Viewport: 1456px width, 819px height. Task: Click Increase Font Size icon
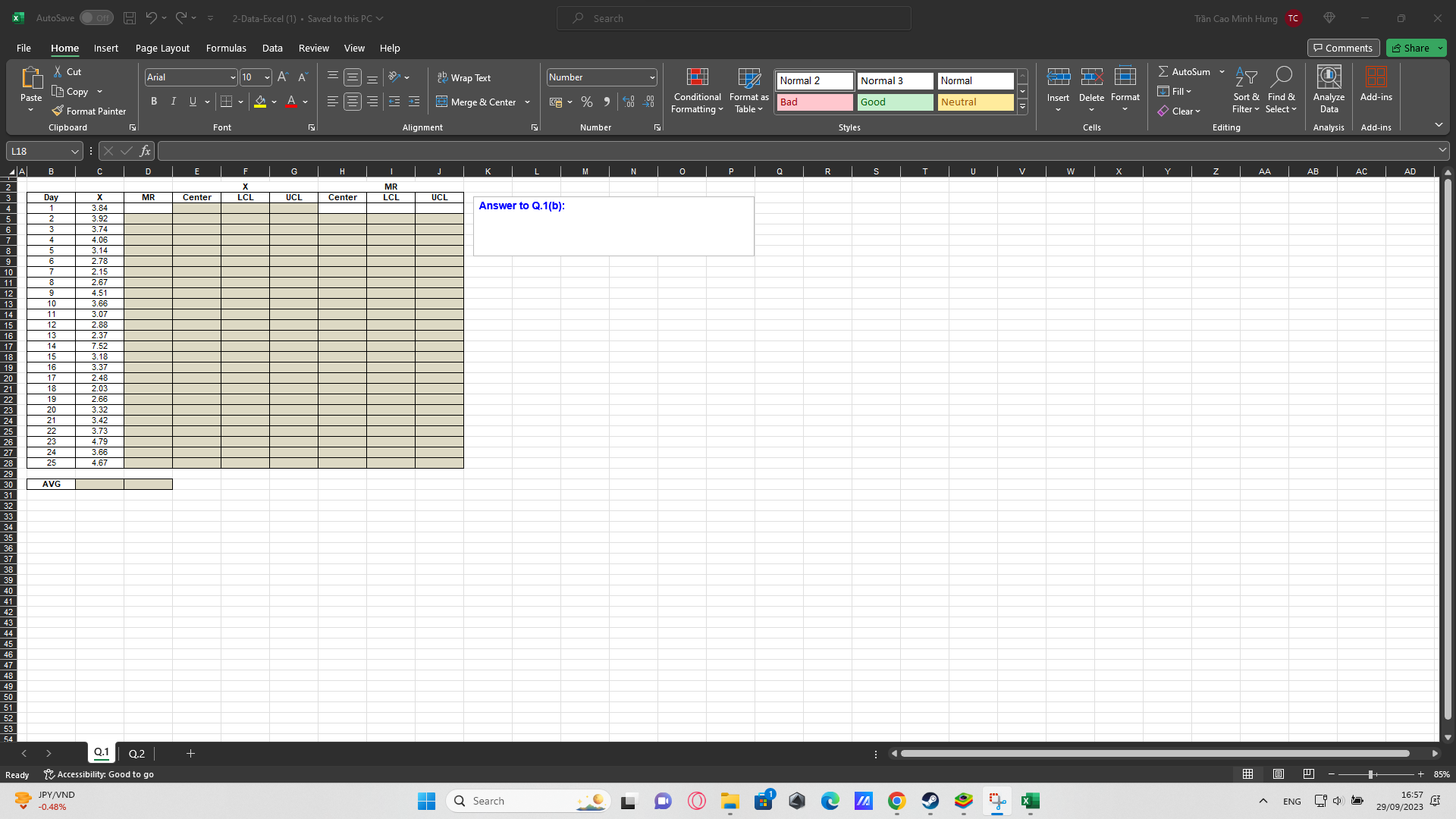(283, 77)
